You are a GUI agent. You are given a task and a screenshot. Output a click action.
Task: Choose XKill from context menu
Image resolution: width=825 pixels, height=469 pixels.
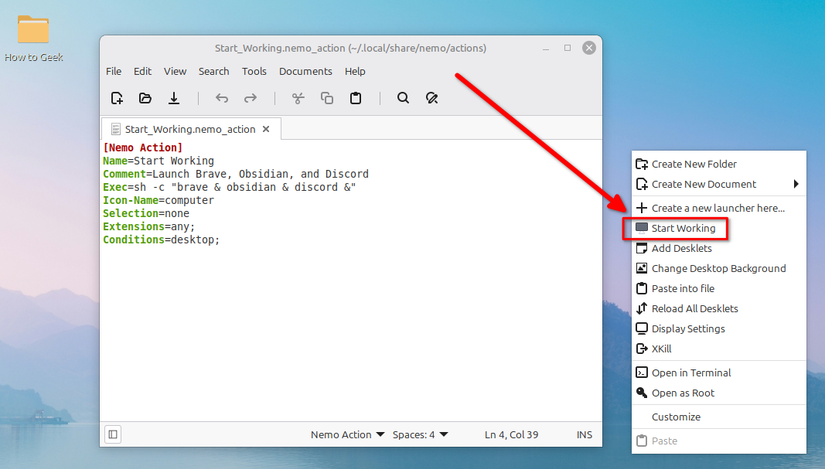click(719, 348)
